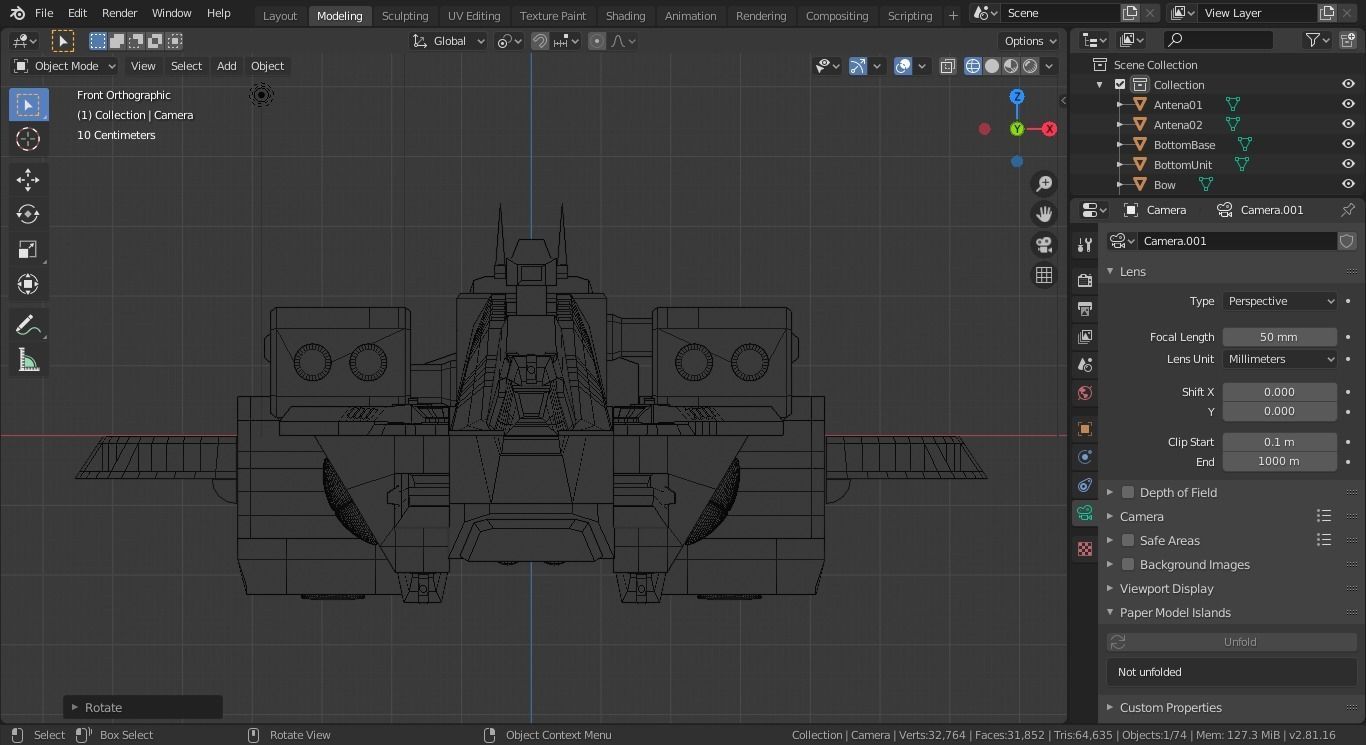The width and height of the screenshot is (1366, 745).
Task: Hide the Antena01 object in the outliner
Action: pyautogui.click(x=1348, y=104)
